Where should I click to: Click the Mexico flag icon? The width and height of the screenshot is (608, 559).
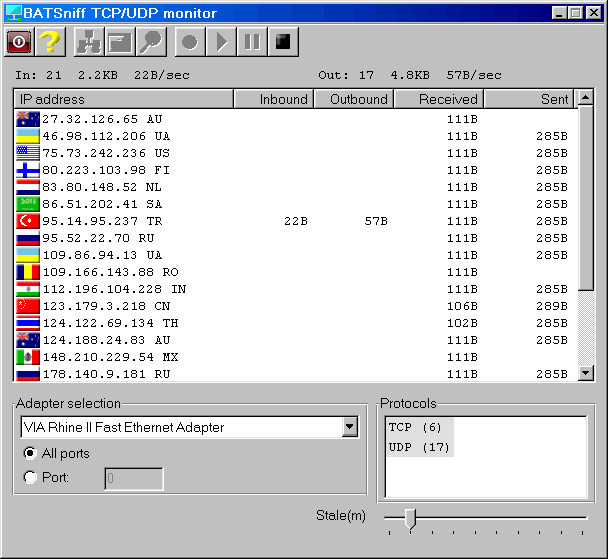tap(28, 357)
